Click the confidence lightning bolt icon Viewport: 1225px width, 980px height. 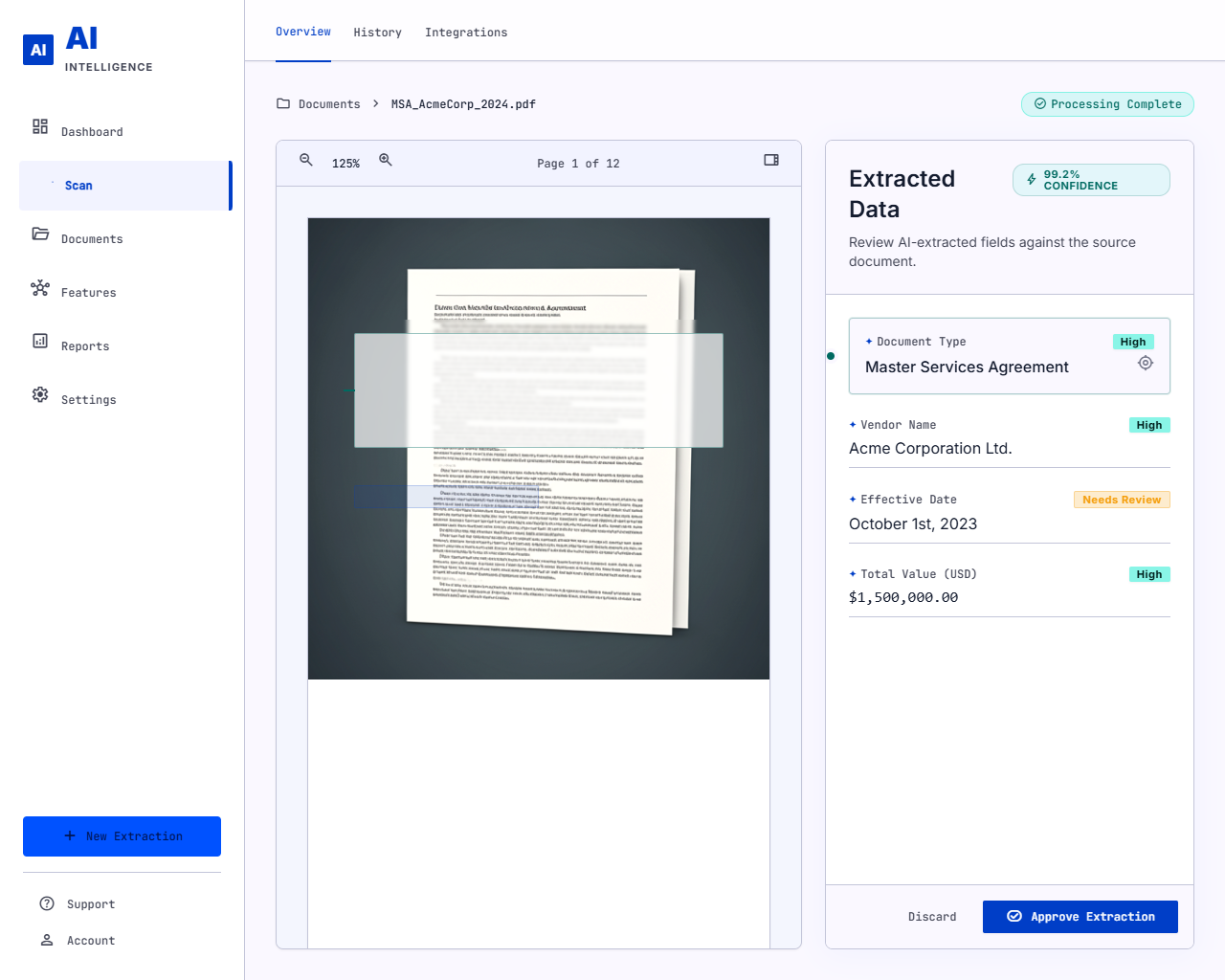pos(1032,180)
